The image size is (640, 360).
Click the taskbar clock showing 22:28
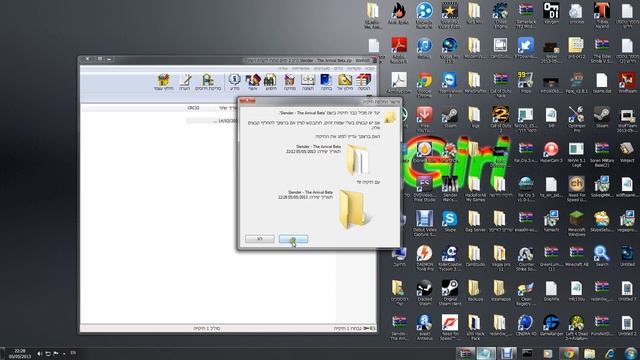[x=20, y=353]
